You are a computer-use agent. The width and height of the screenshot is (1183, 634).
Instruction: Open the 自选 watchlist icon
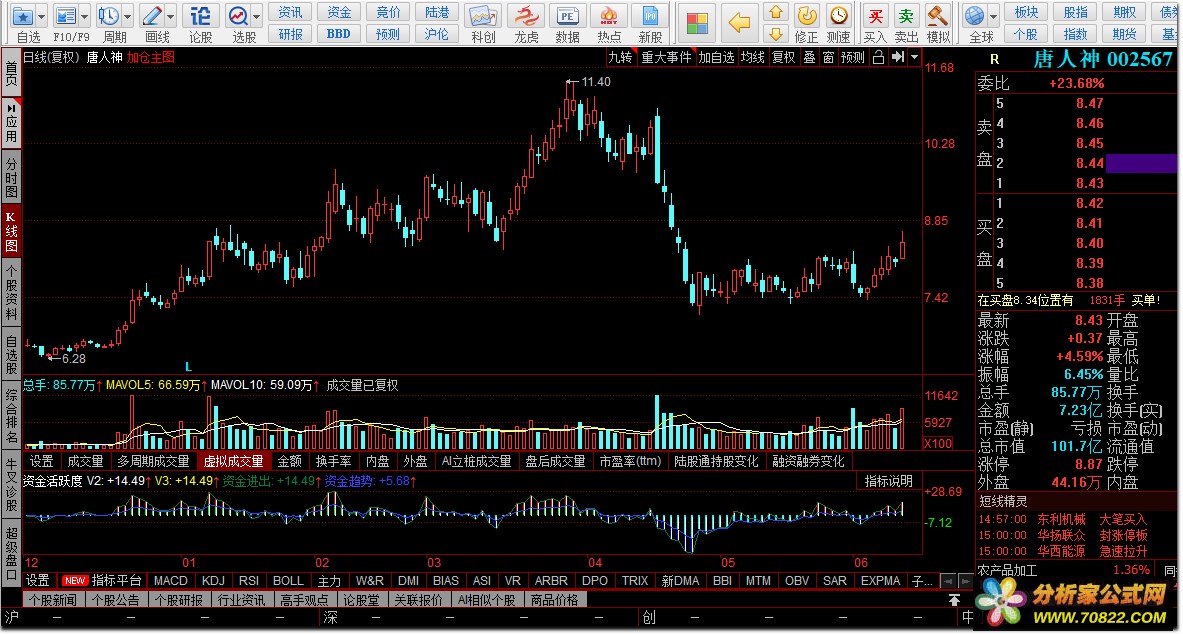[x=23, y=15]
